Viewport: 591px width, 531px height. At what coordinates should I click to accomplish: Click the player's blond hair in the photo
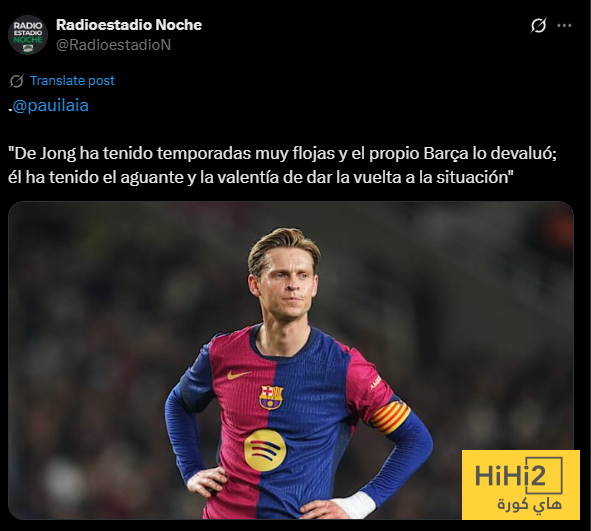281,245
